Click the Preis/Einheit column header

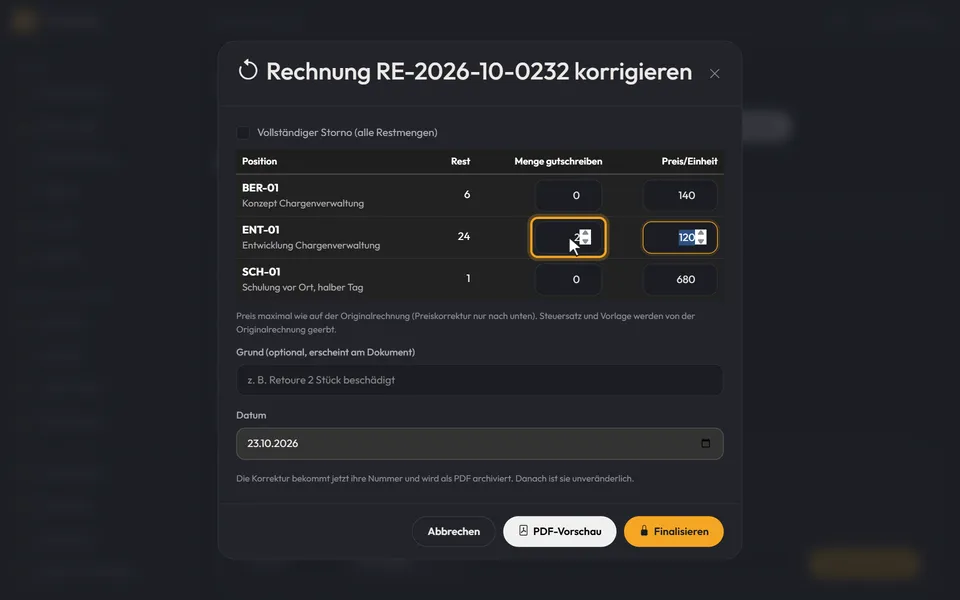click(x=689, y=162)
